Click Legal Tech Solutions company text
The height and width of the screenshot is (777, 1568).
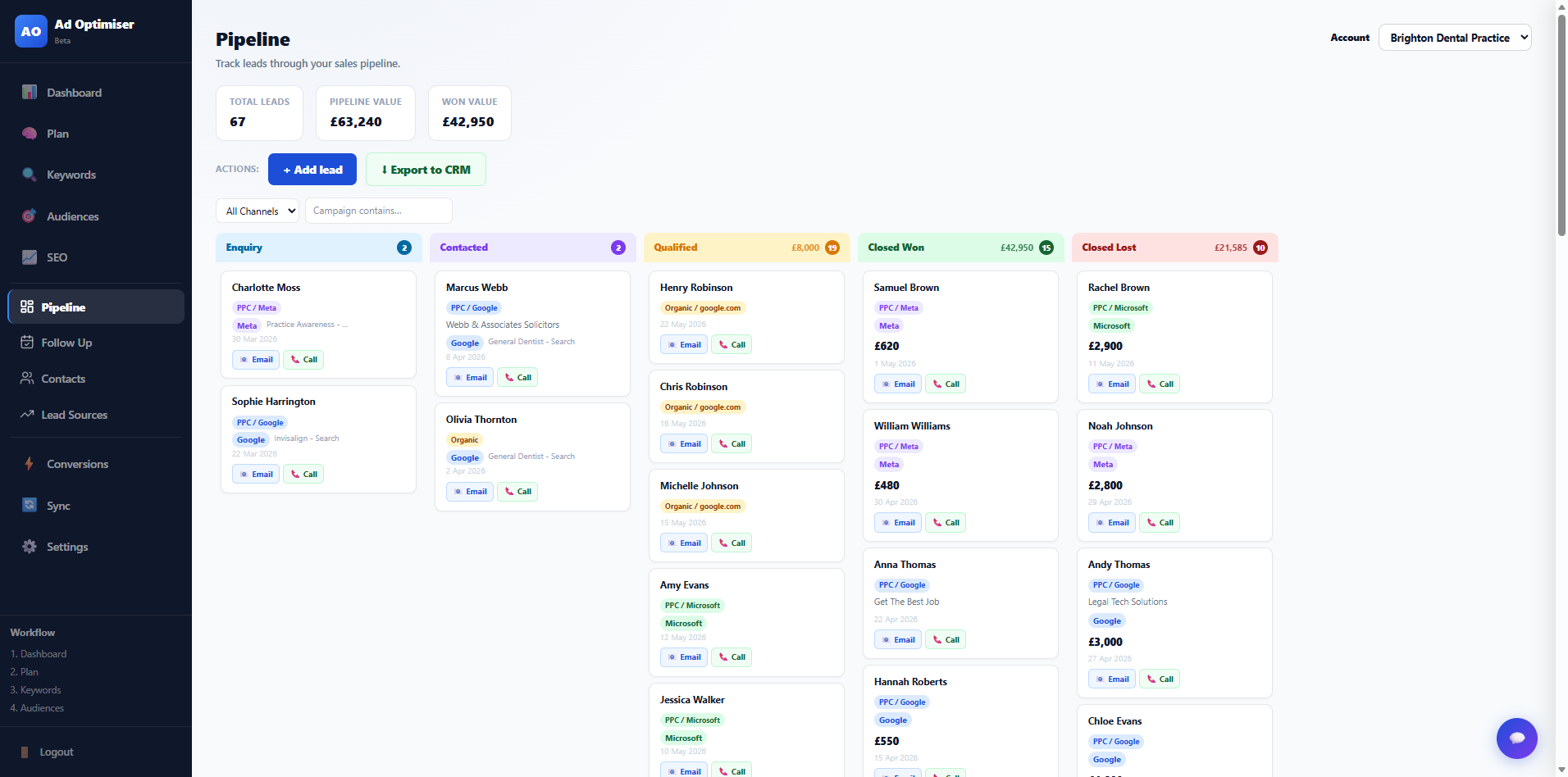(x=1128, y=602)
